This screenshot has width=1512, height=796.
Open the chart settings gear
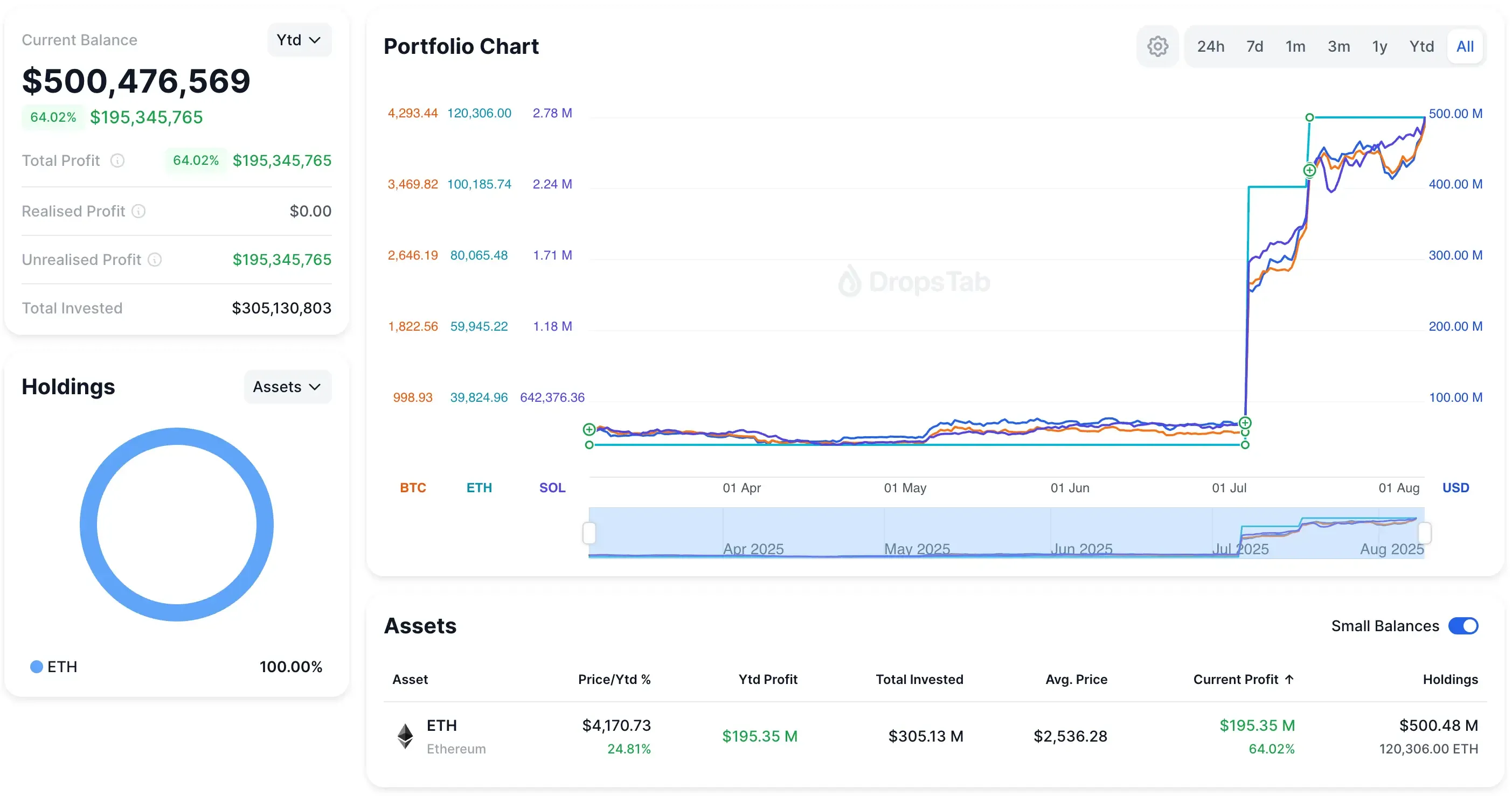[1157, 46]
